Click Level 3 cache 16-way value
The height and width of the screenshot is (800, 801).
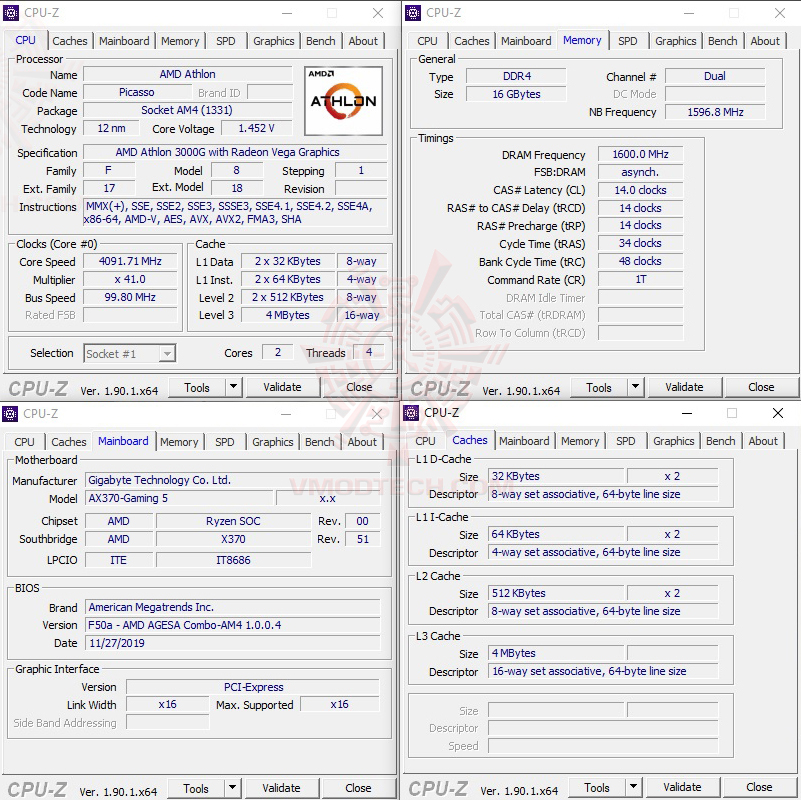coord(362,315)
